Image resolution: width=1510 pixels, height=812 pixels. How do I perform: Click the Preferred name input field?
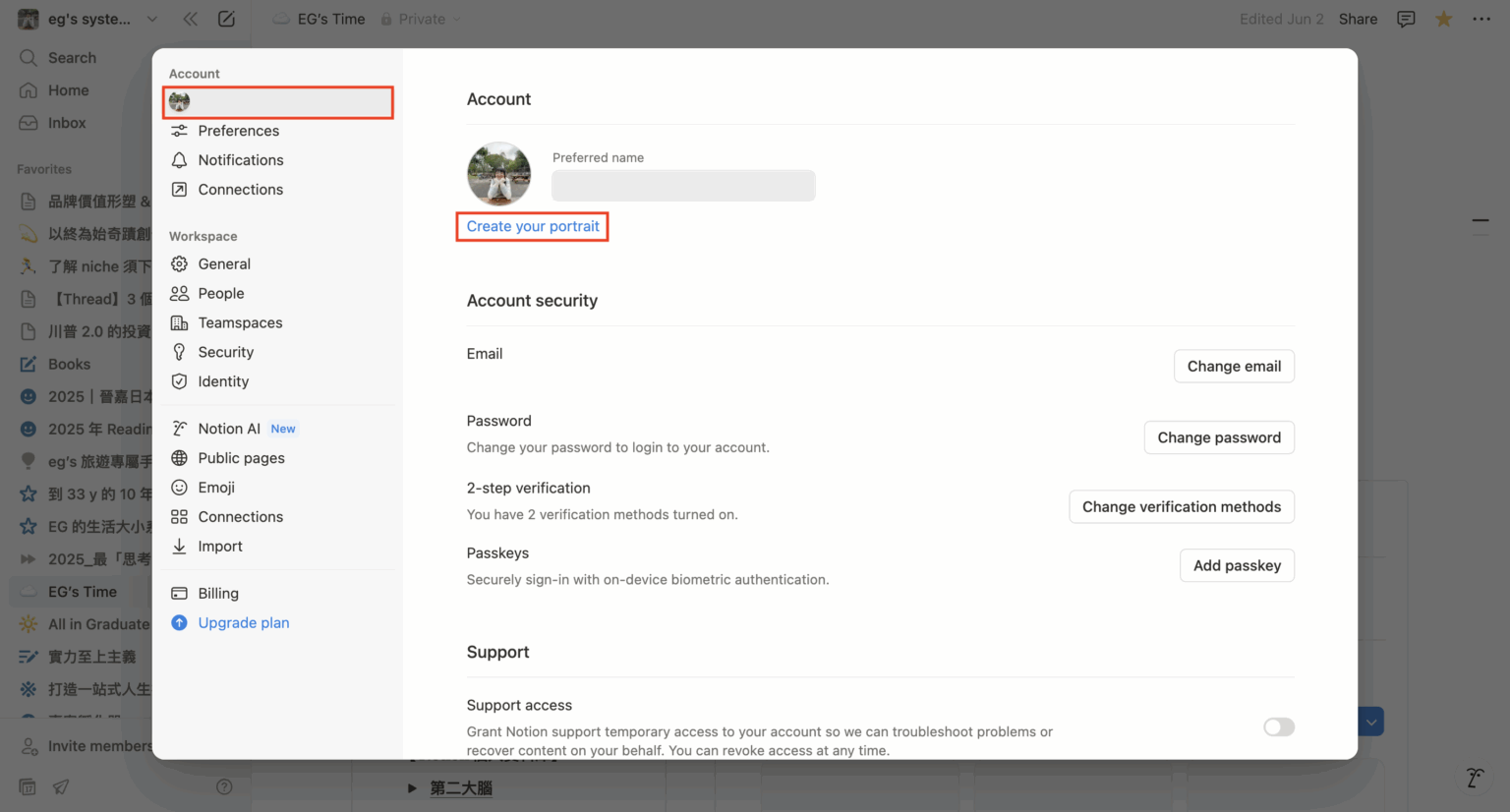coord(683,186)
